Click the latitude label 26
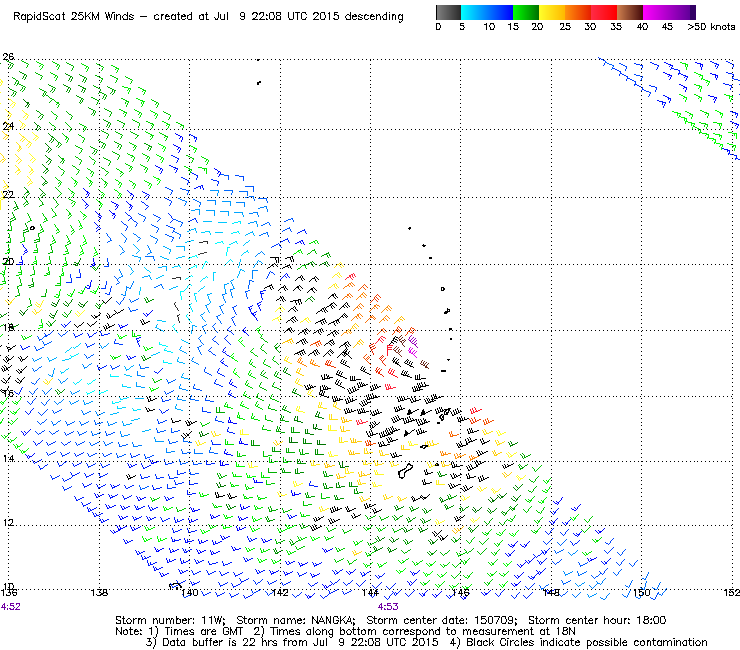The height and width of the screenshot is (650, 740). pyautogui.click(x=8, y=57)
